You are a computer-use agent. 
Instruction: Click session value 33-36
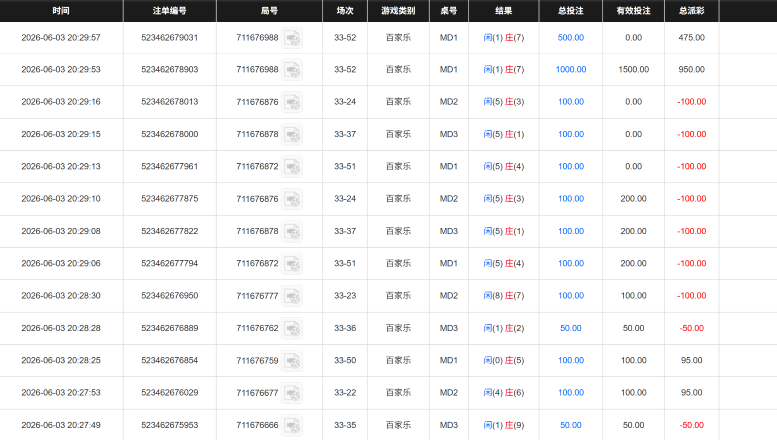click(x=345, y=328)
